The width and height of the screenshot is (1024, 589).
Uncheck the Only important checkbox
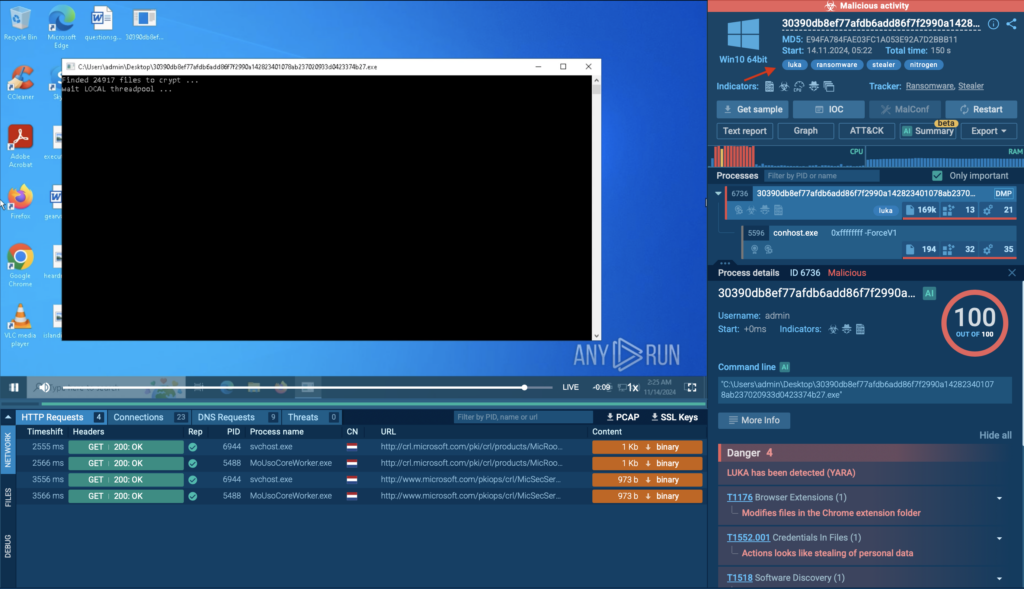936,176
